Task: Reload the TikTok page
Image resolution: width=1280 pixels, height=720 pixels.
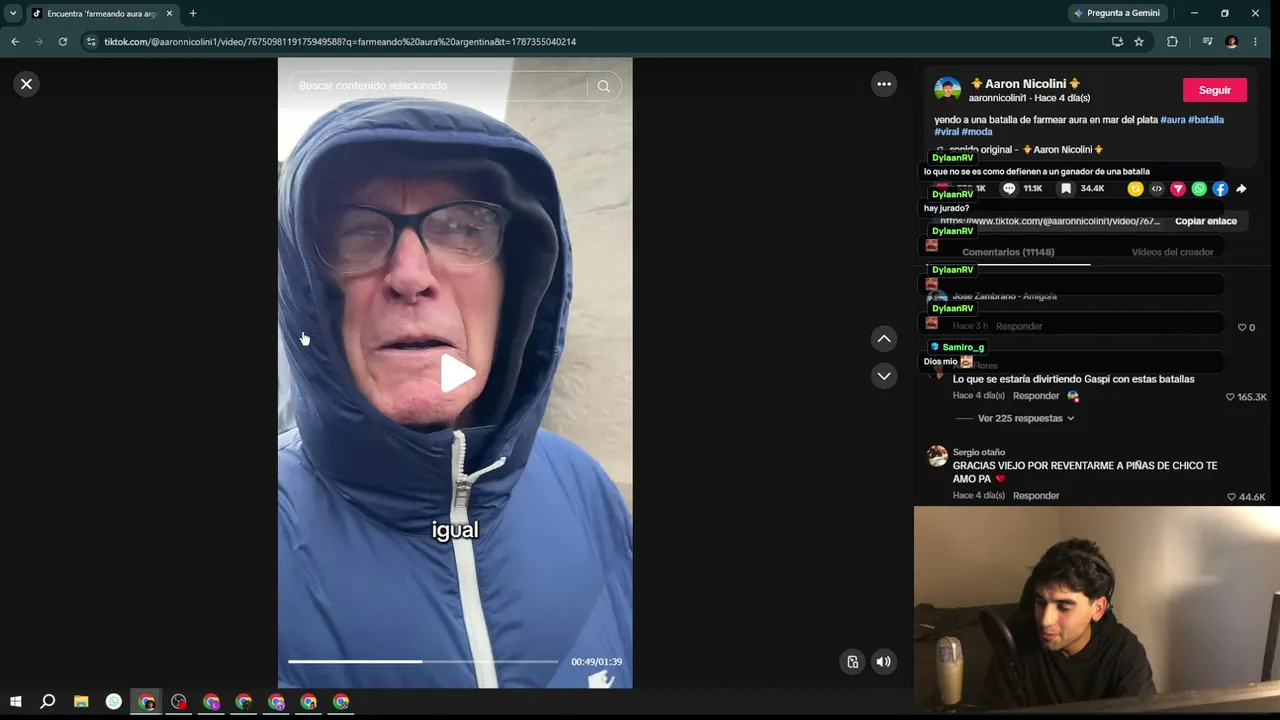Action: [x=63, y=42]
